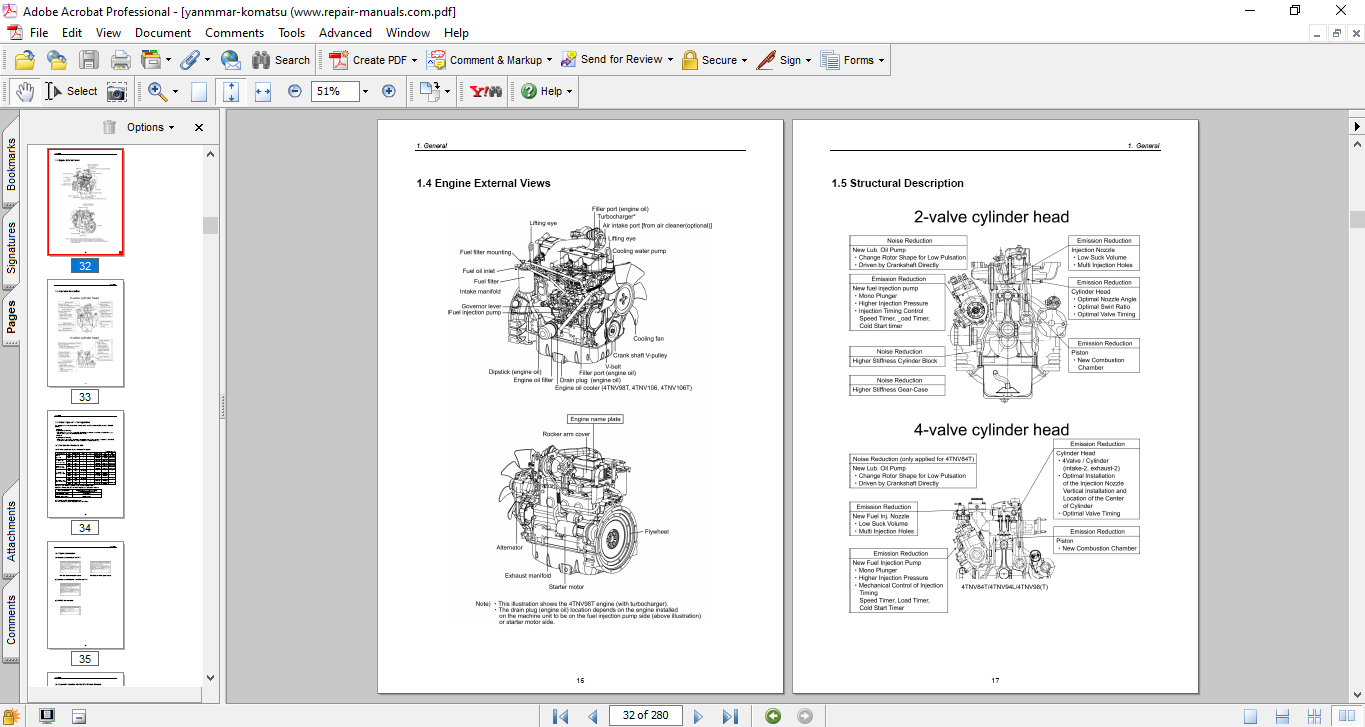Select page 34 thumbnail
Screen dimensions: 1365x727
coord(86,464)
